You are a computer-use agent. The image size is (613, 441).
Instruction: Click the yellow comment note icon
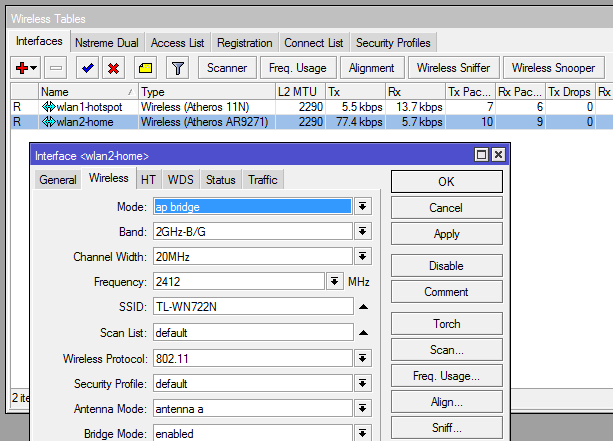coord(145,68)
